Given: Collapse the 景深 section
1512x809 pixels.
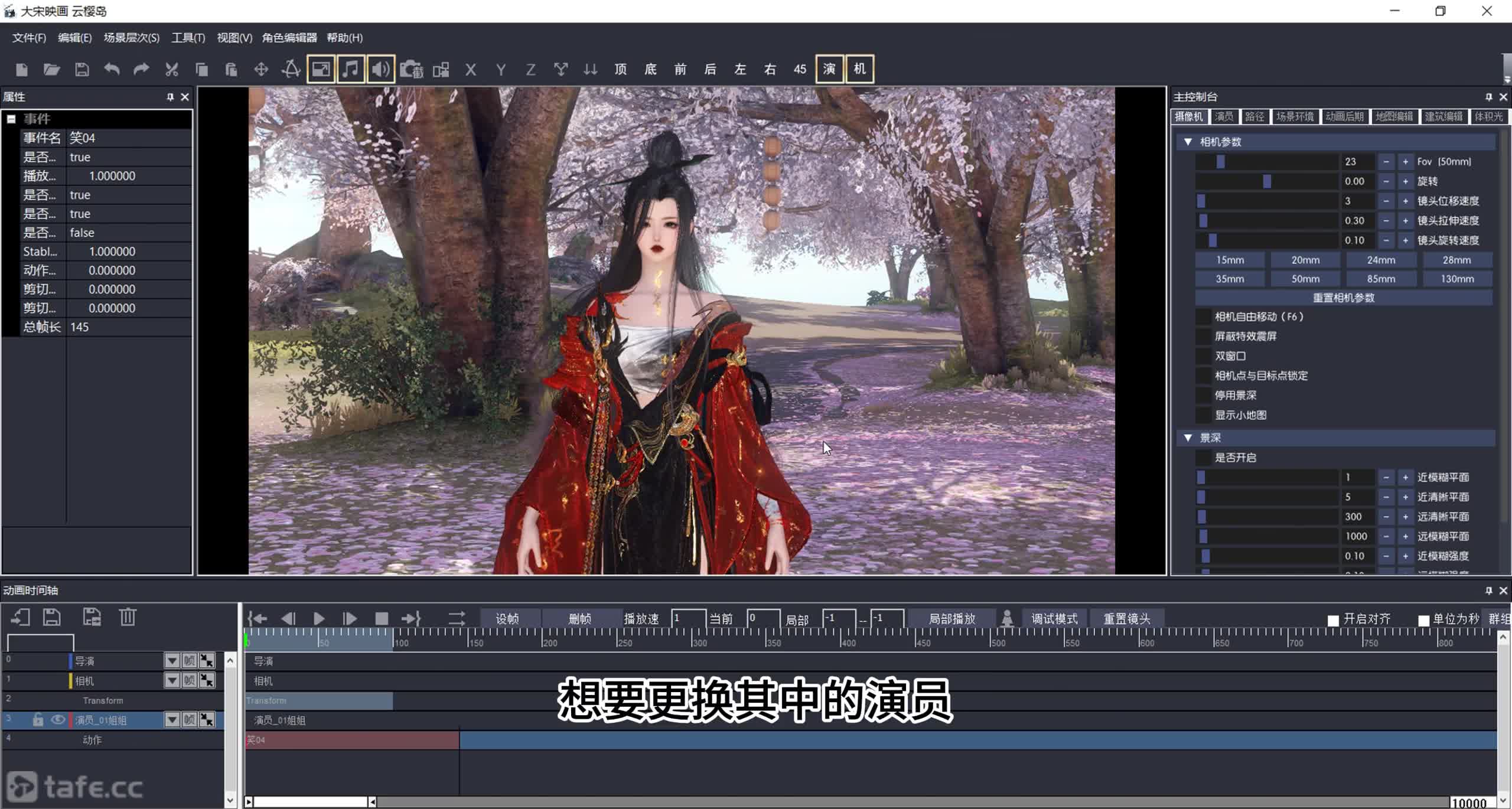Looking at the screenshot, I should point(1188,438).
